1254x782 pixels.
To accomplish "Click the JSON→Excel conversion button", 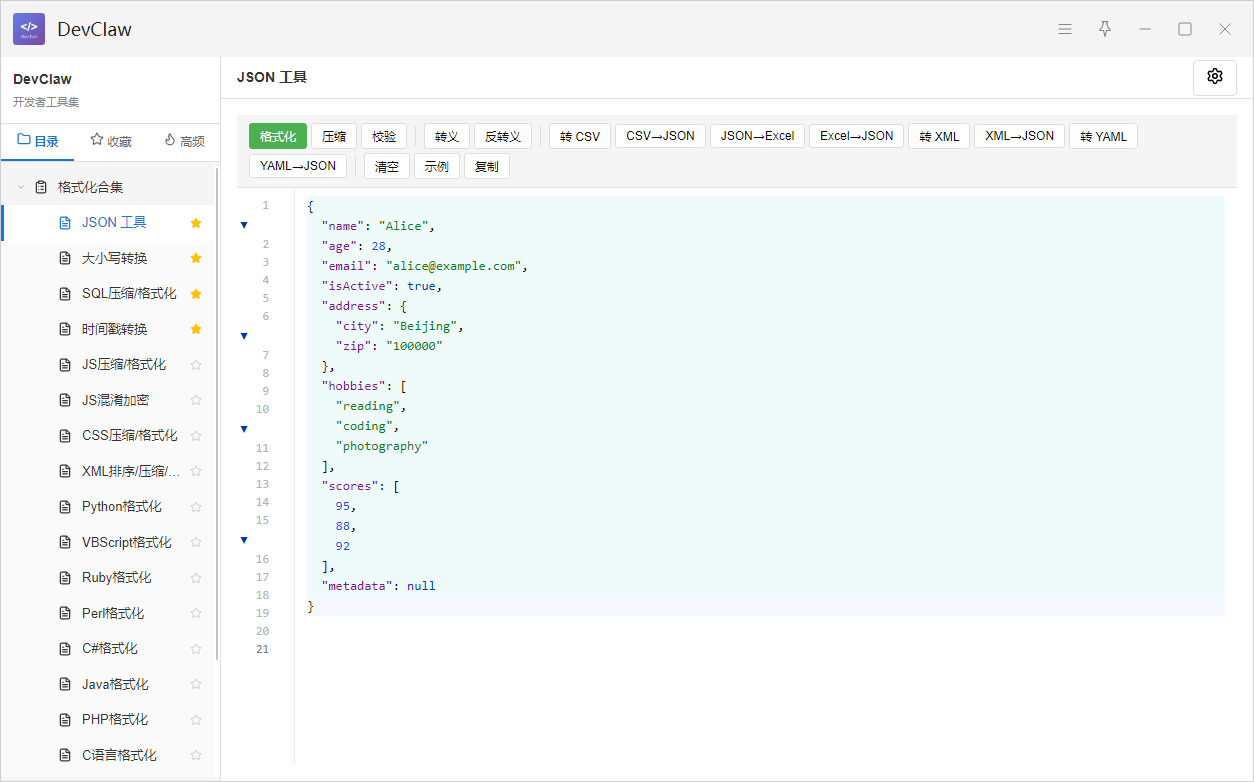I will tap(757, 136).
